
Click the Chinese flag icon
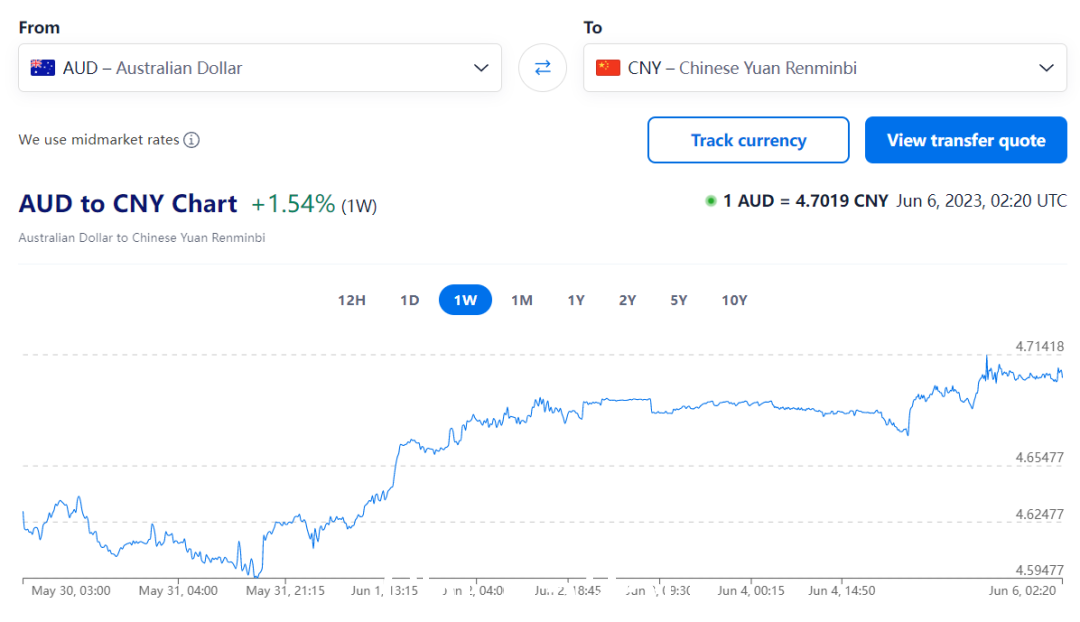(608, 68)
